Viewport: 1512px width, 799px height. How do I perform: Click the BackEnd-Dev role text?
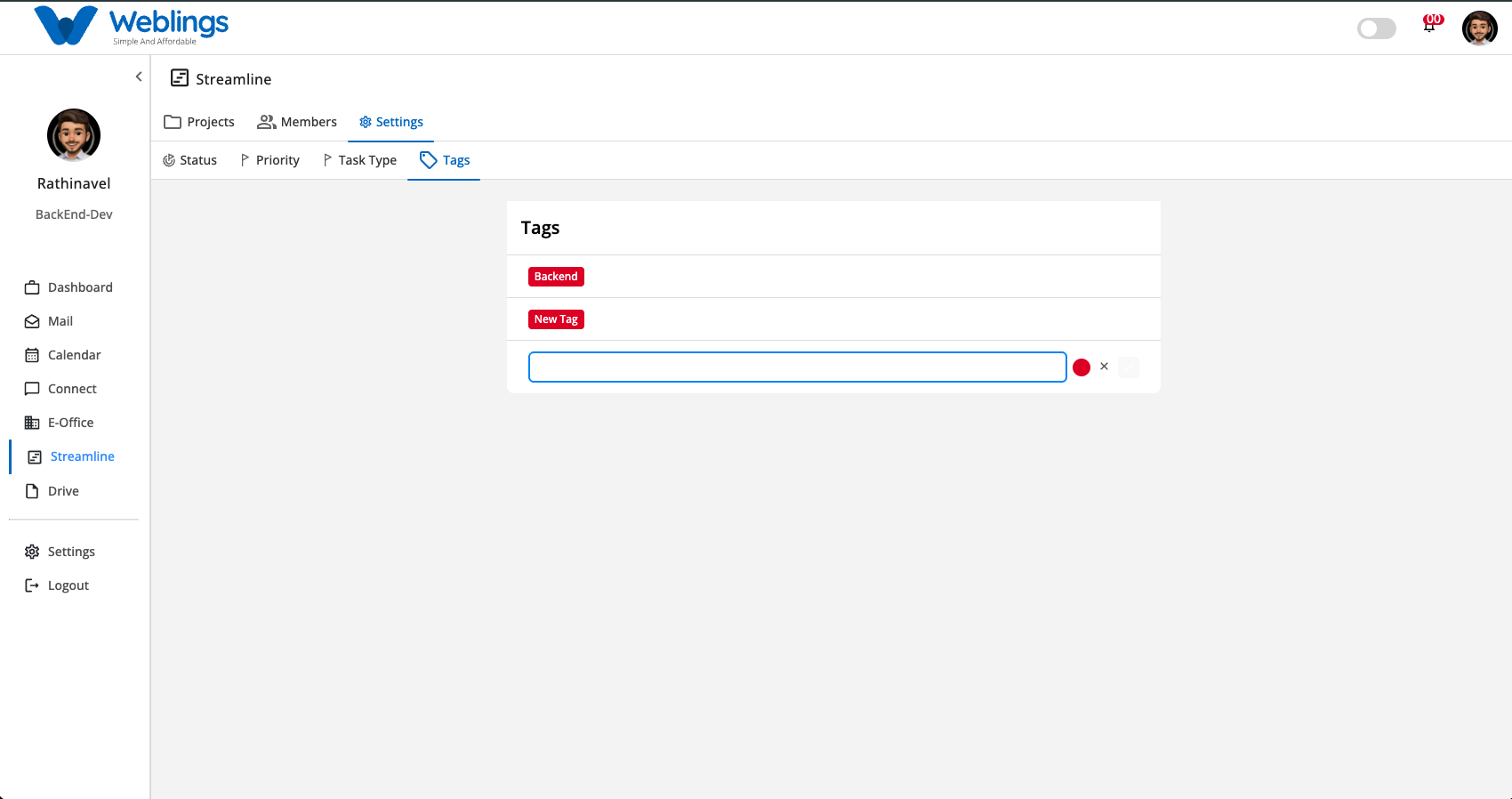click(x=74, y=214)
